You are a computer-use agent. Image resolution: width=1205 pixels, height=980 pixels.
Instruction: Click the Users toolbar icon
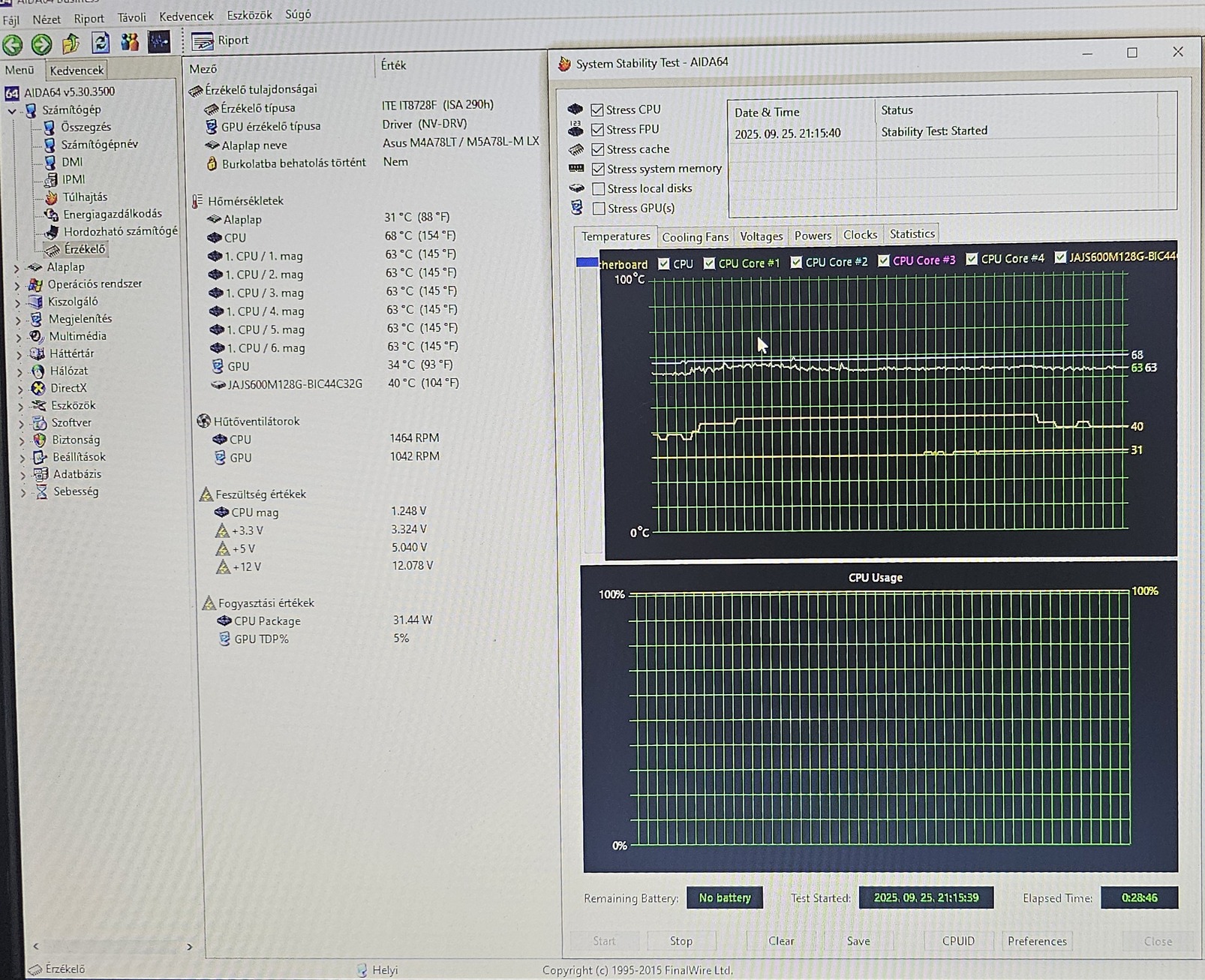click(x=130, y=42)
